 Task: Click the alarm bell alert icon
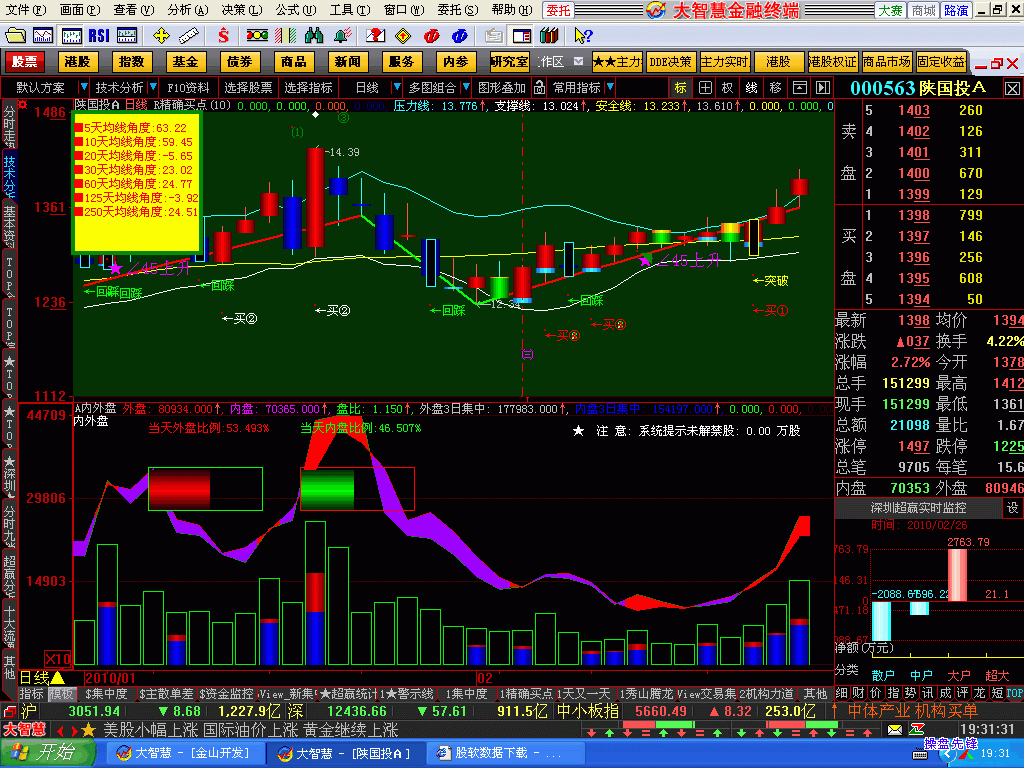343,35
